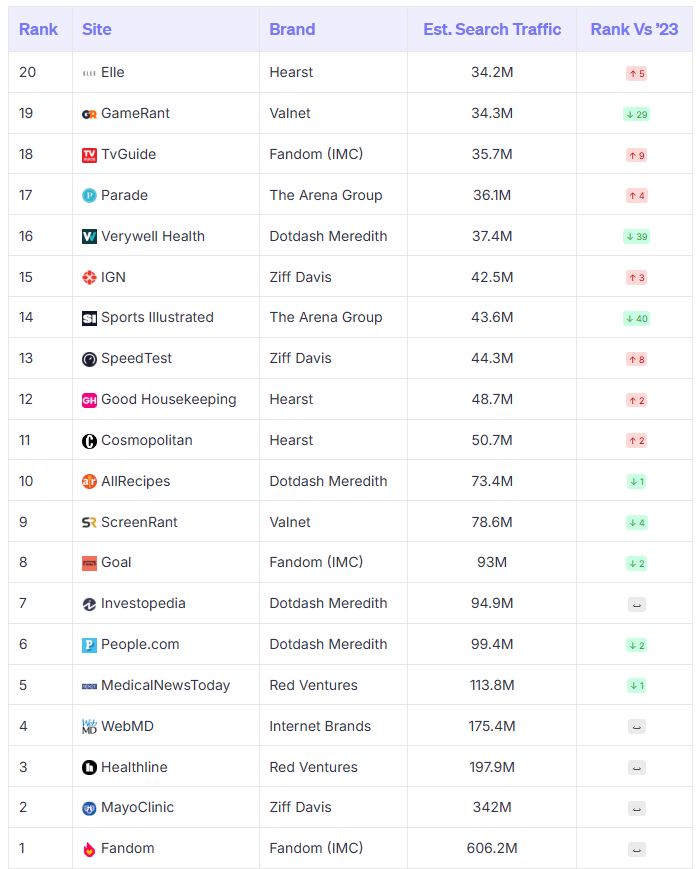Click the Verywell Health logo icon
Screen dimensions: 700x869
point(90,237)
